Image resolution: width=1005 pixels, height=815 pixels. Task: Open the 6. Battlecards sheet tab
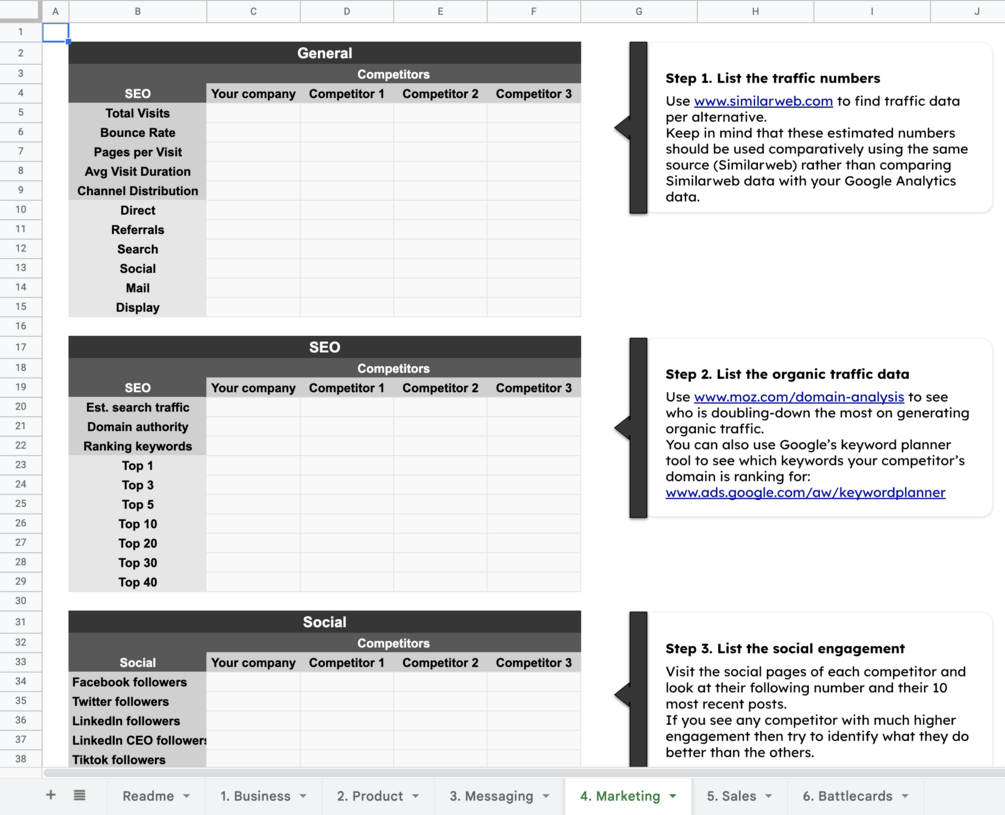pyautogui.click(x=847, y=796)
